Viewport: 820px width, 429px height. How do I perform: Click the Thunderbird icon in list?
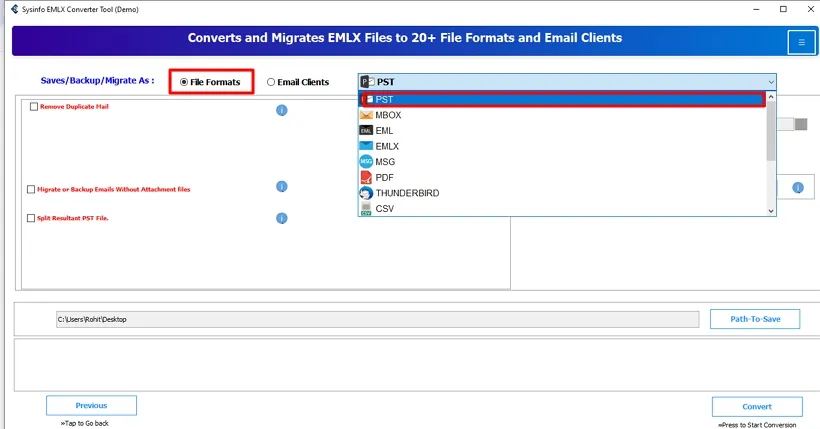point(366,193)
